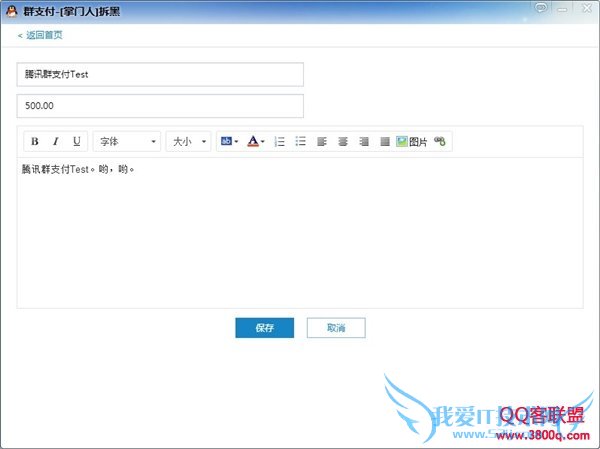Insert a numbered list
This screenshot has height=449, width=600.
click(x=279, y=142)
